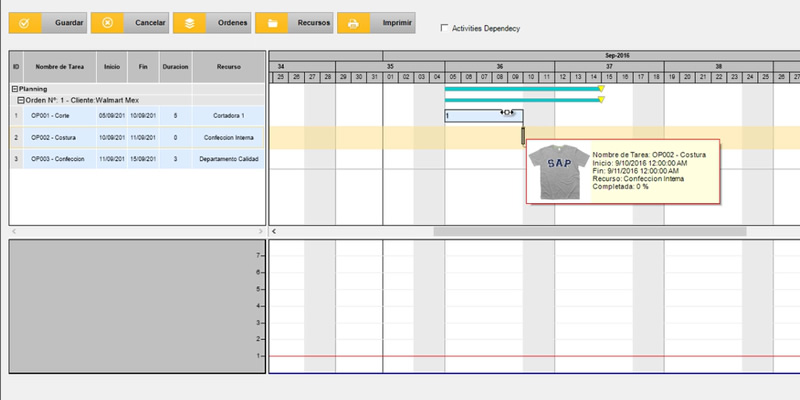Click the Recurso column header
800x400 pixels.
pos(229,66)
